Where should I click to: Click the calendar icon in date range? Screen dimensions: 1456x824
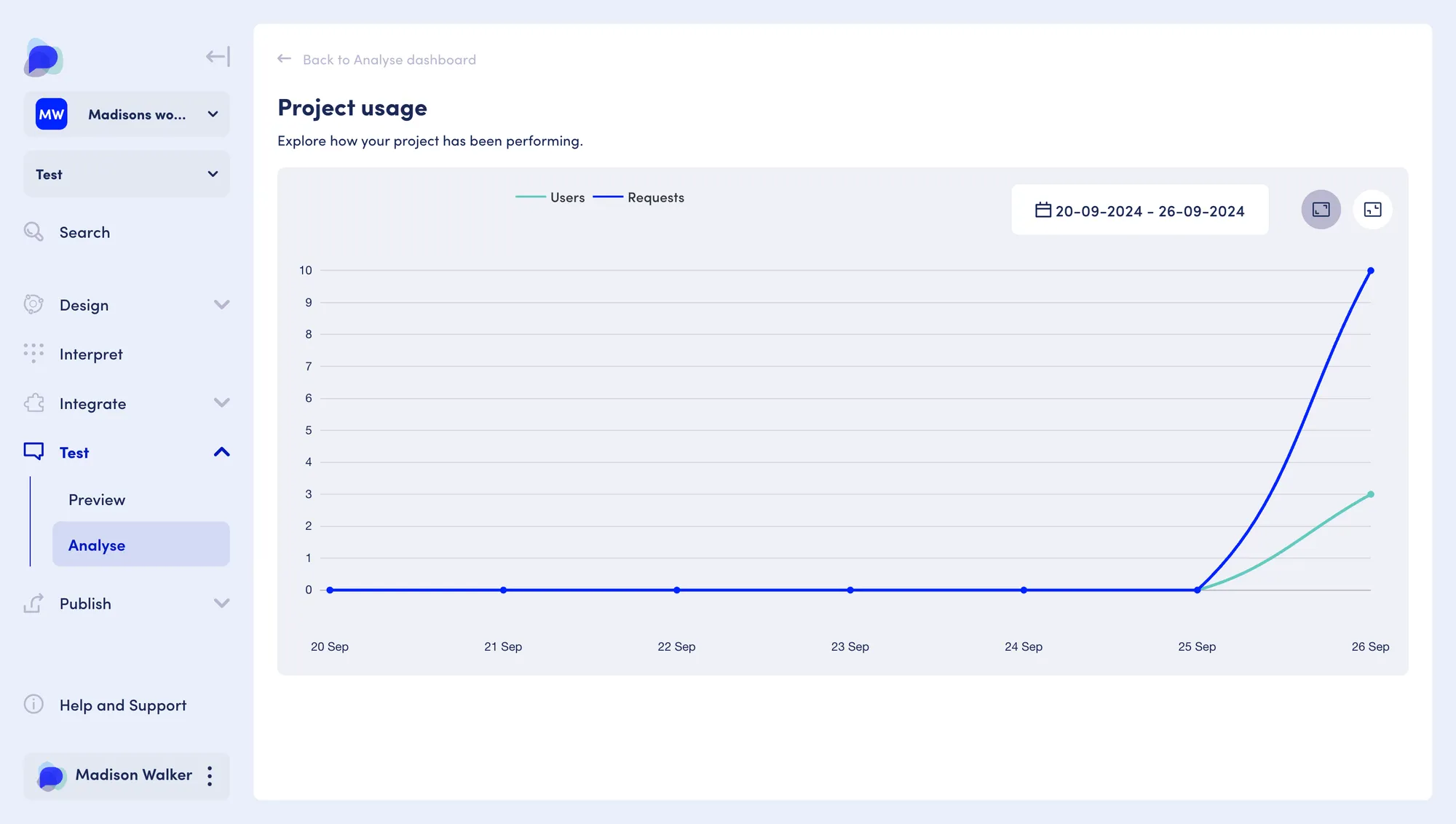1043,210
